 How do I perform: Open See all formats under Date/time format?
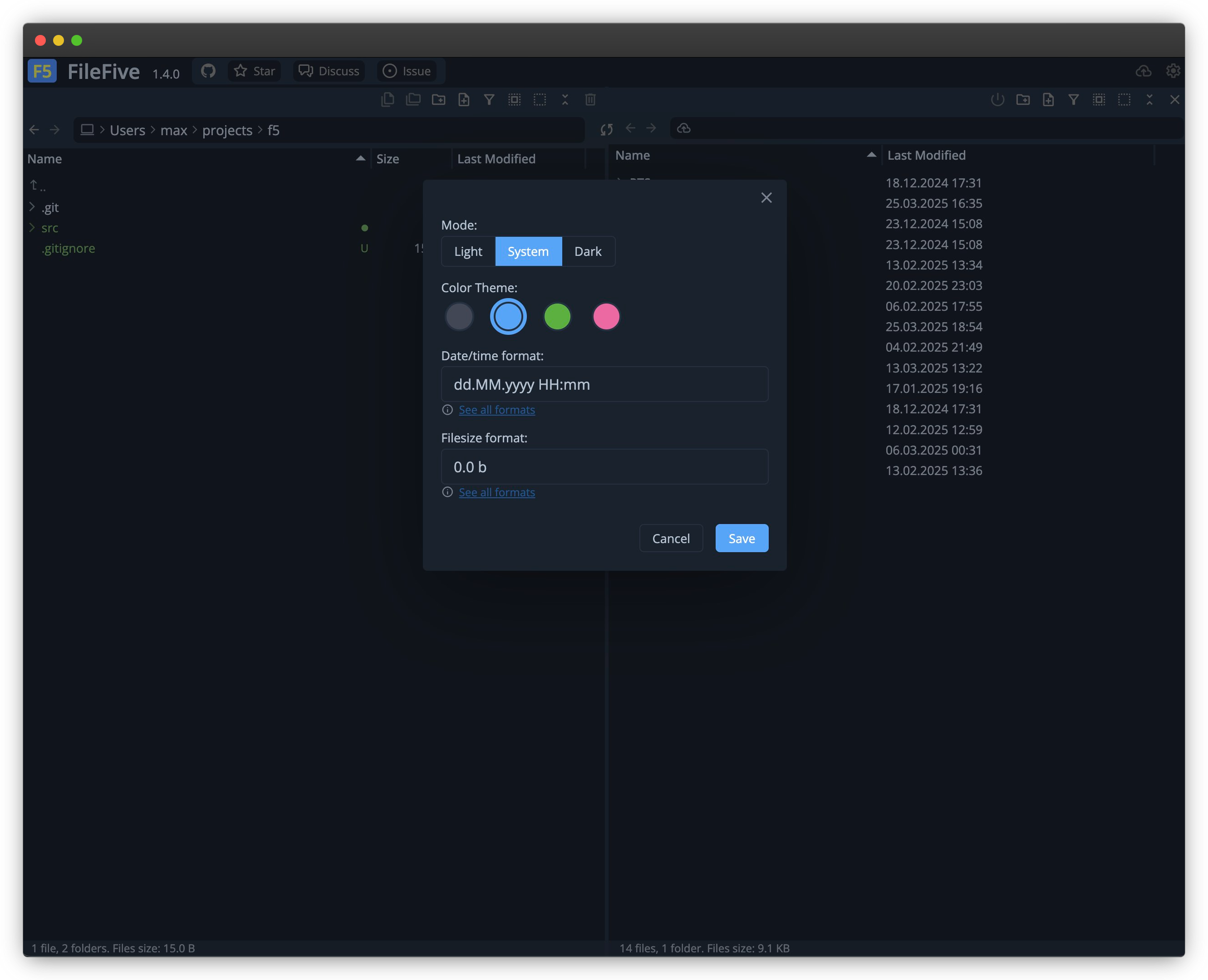497,410
